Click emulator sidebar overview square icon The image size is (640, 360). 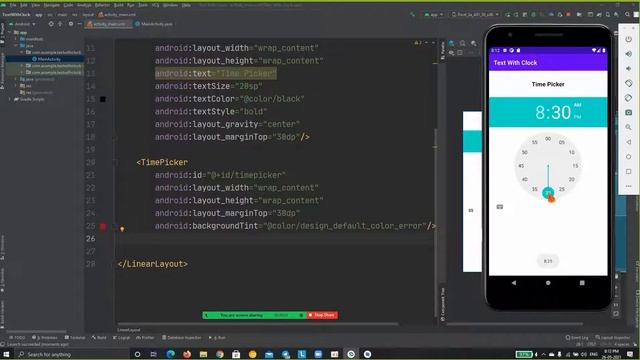(629, 171)
